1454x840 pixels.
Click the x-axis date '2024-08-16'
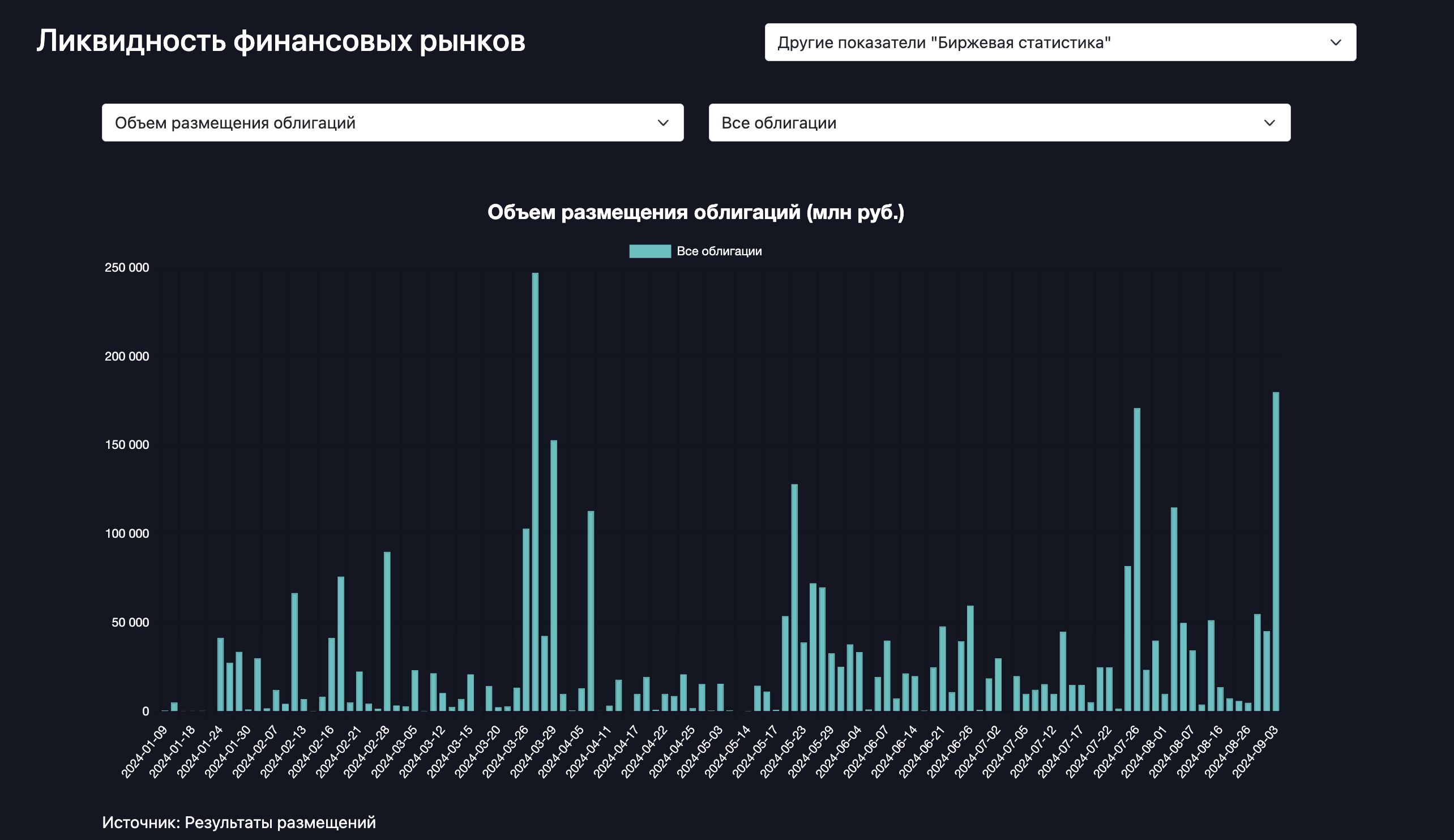click(x=1200, y=752)
